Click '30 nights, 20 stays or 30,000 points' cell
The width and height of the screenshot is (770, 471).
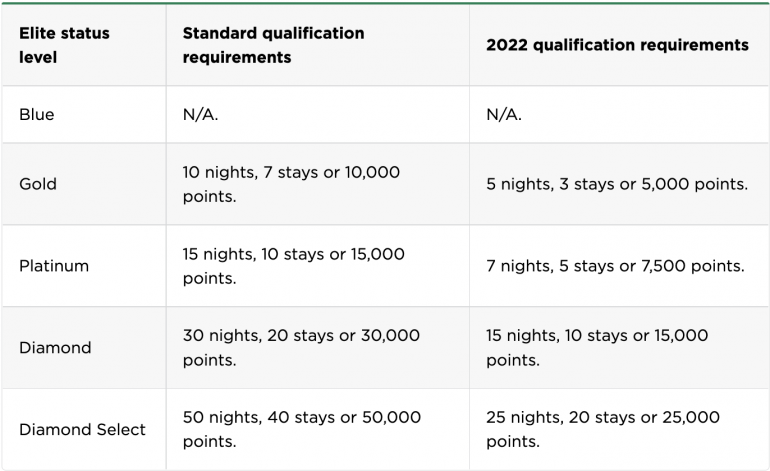point(301,348)
